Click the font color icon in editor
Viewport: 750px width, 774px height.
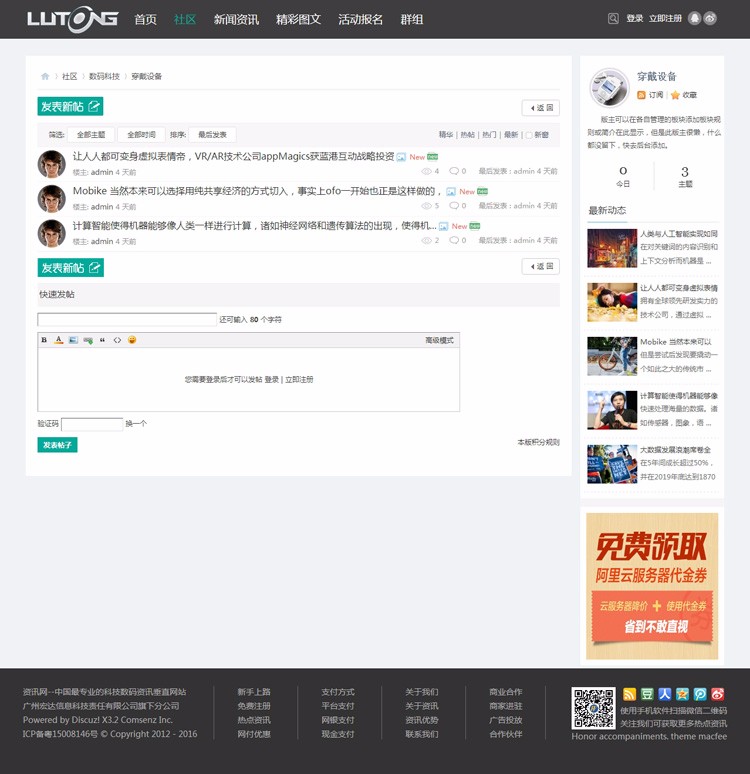tap(59, 340)
